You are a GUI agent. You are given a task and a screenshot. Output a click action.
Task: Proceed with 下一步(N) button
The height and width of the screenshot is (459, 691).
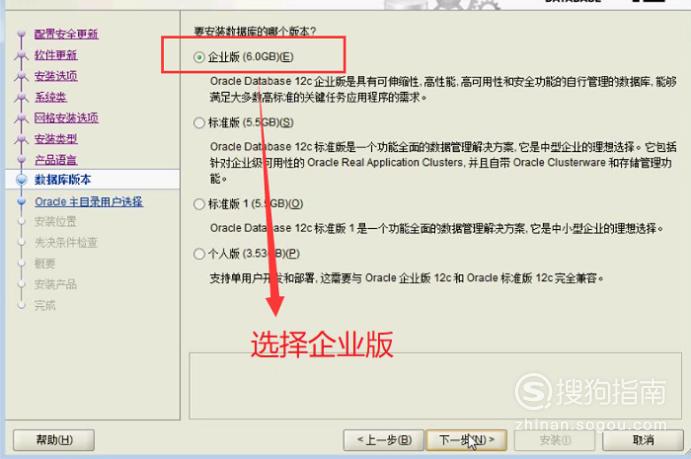(x=466, y=440)
